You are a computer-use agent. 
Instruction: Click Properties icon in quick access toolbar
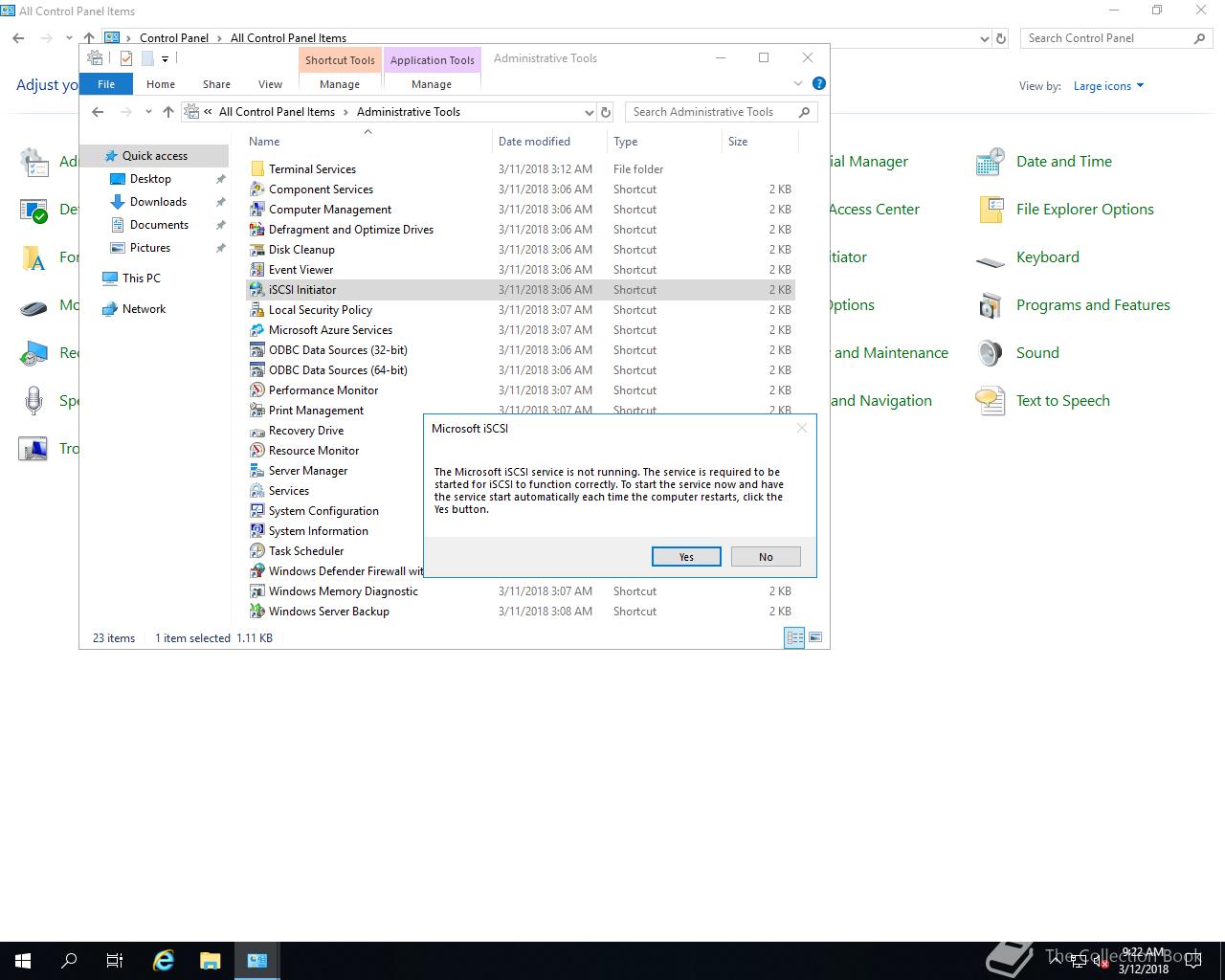pos(125,58)
